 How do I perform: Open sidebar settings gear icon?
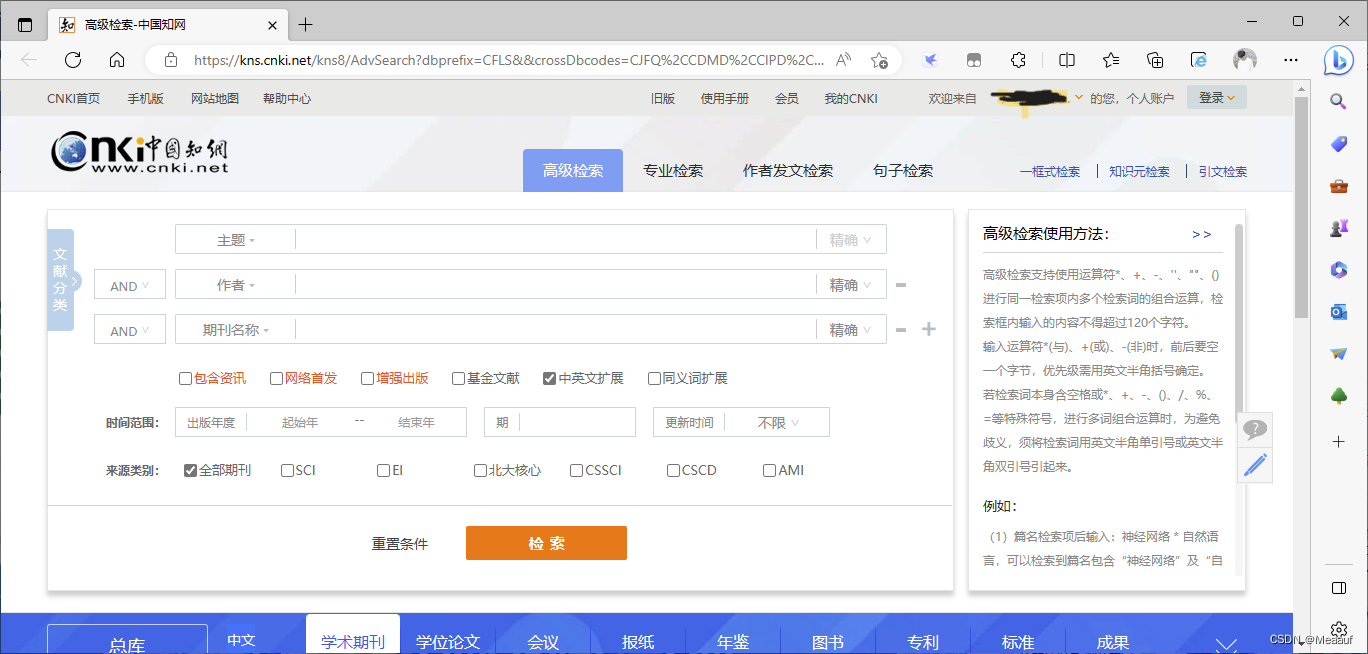1338,631
